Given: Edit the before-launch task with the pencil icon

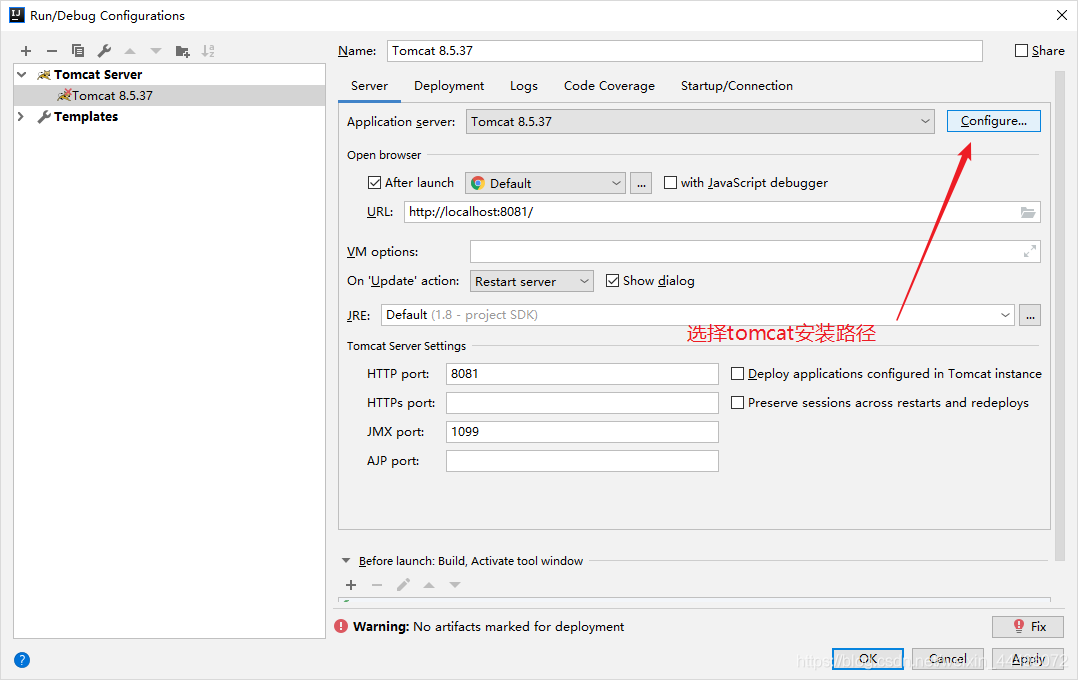Looking at the screenshot, I should [404, 585].
